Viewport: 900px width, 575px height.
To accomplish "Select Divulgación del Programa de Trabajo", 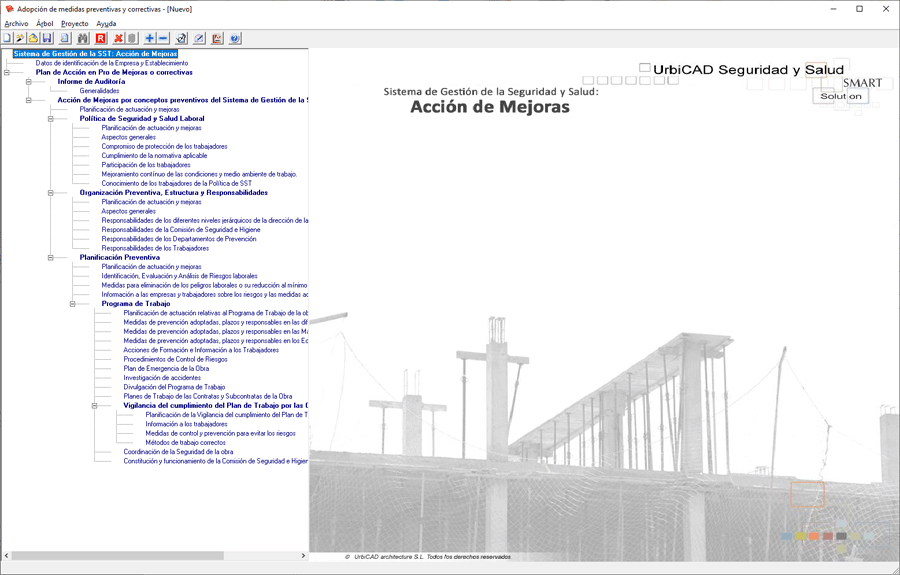I will (x=174, y=387).
